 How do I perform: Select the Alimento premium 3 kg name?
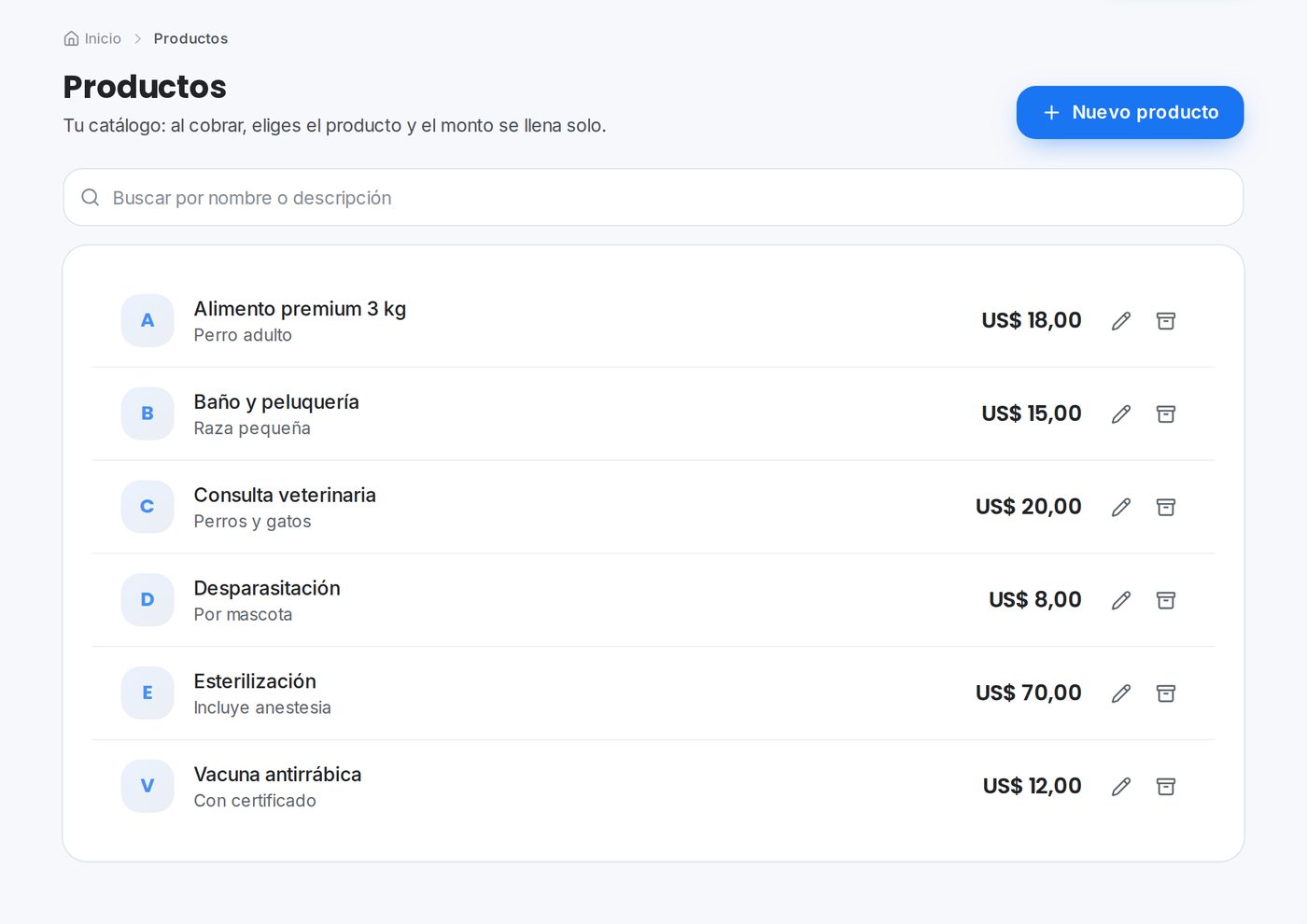coord(300,309)
